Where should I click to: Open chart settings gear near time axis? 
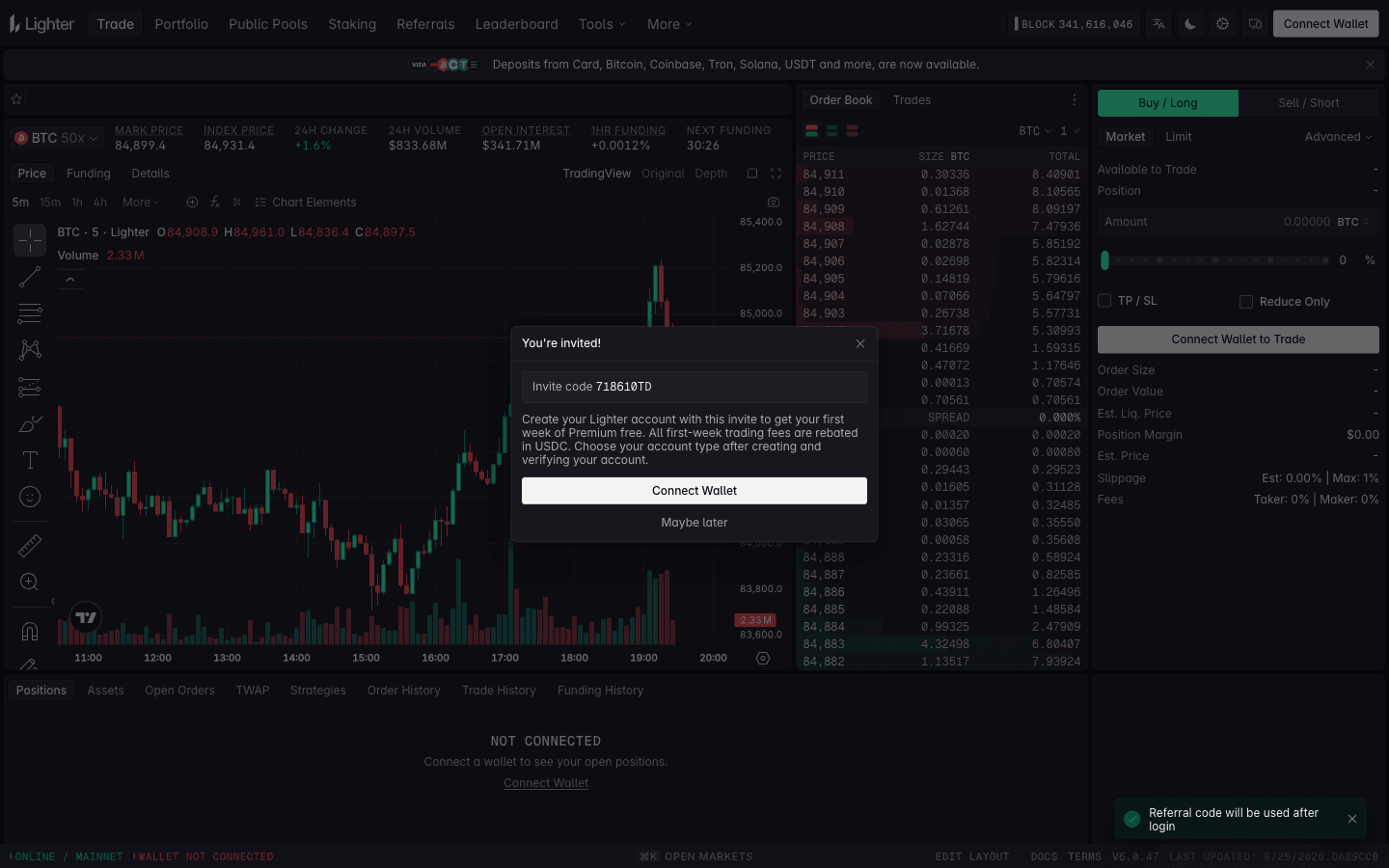click(763, 658)
